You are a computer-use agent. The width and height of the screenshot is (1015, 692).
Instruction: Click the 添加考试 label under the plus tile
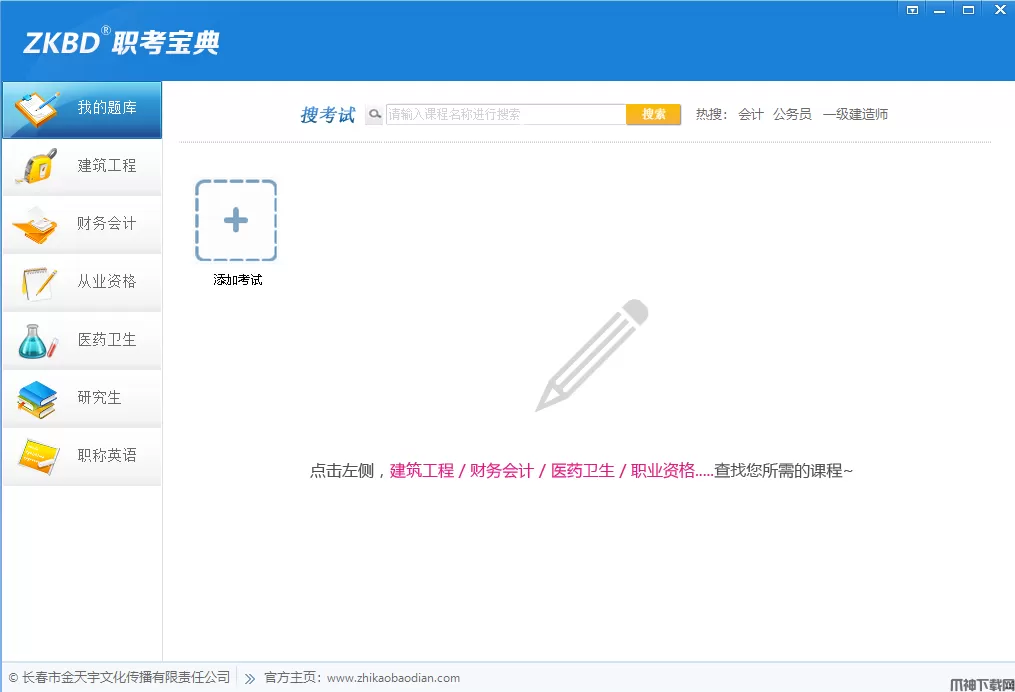(x=238, y=281)
